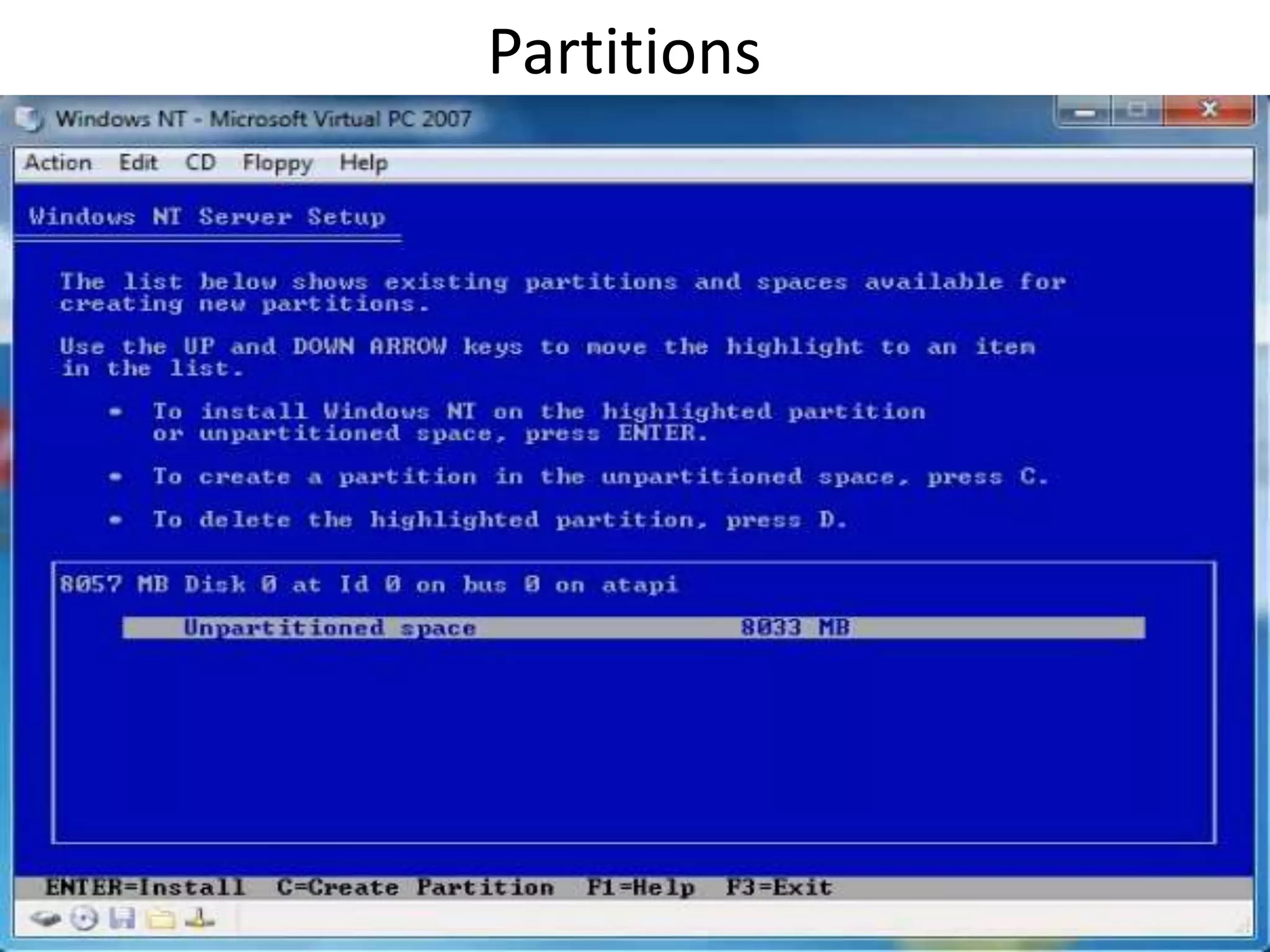Click the shared folder status icon

click(161, 919)
